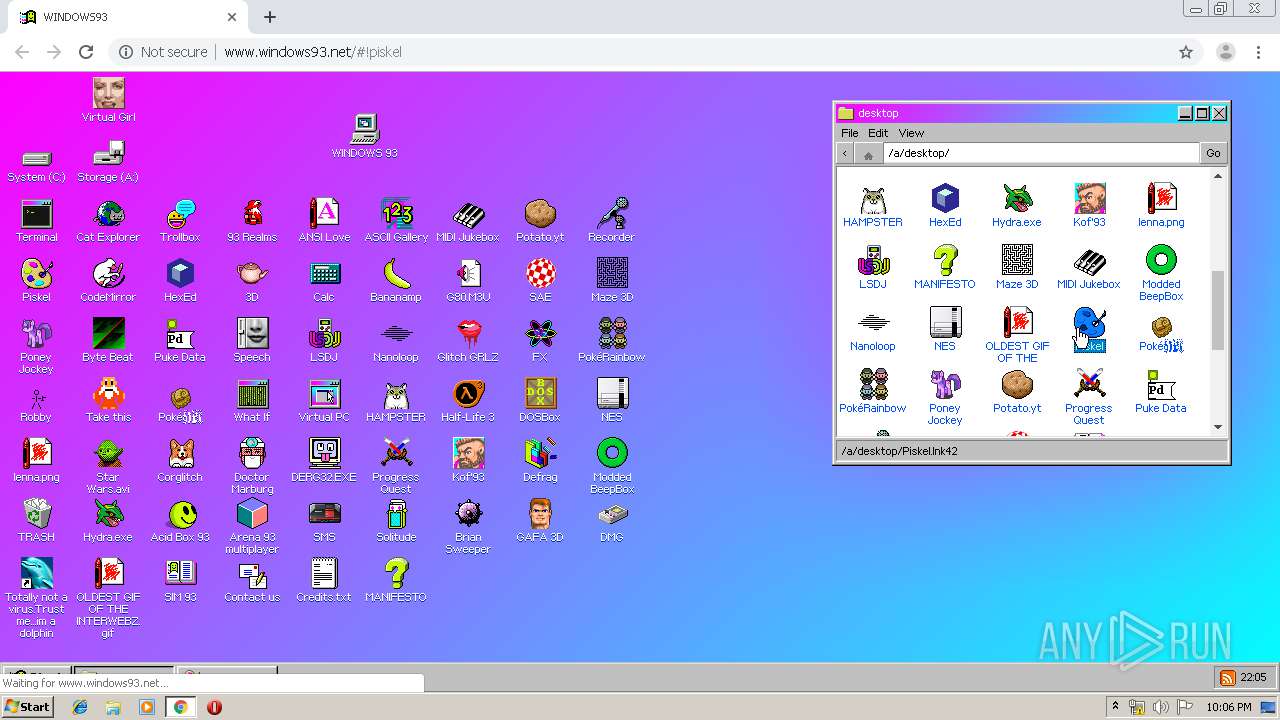Screen dimensions: 1280x720
Task: Click the Go button
Action: (x=1213, y=153)
